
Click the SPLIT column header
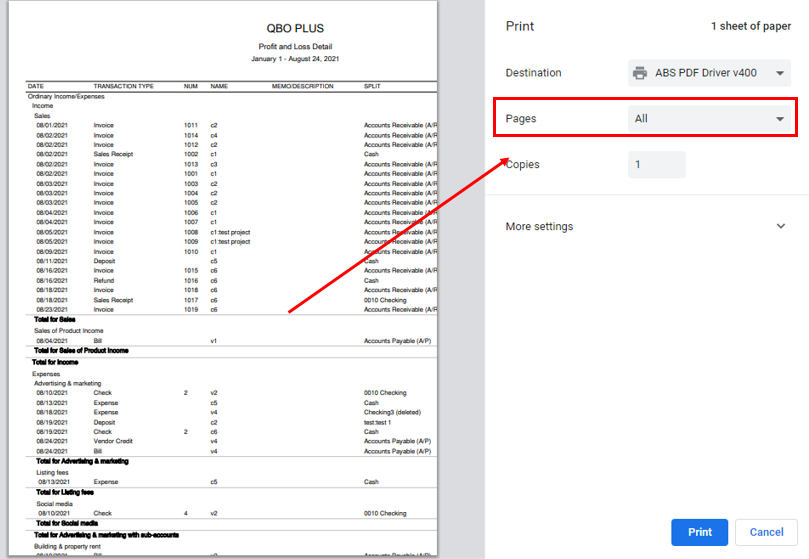coord(372,86)
